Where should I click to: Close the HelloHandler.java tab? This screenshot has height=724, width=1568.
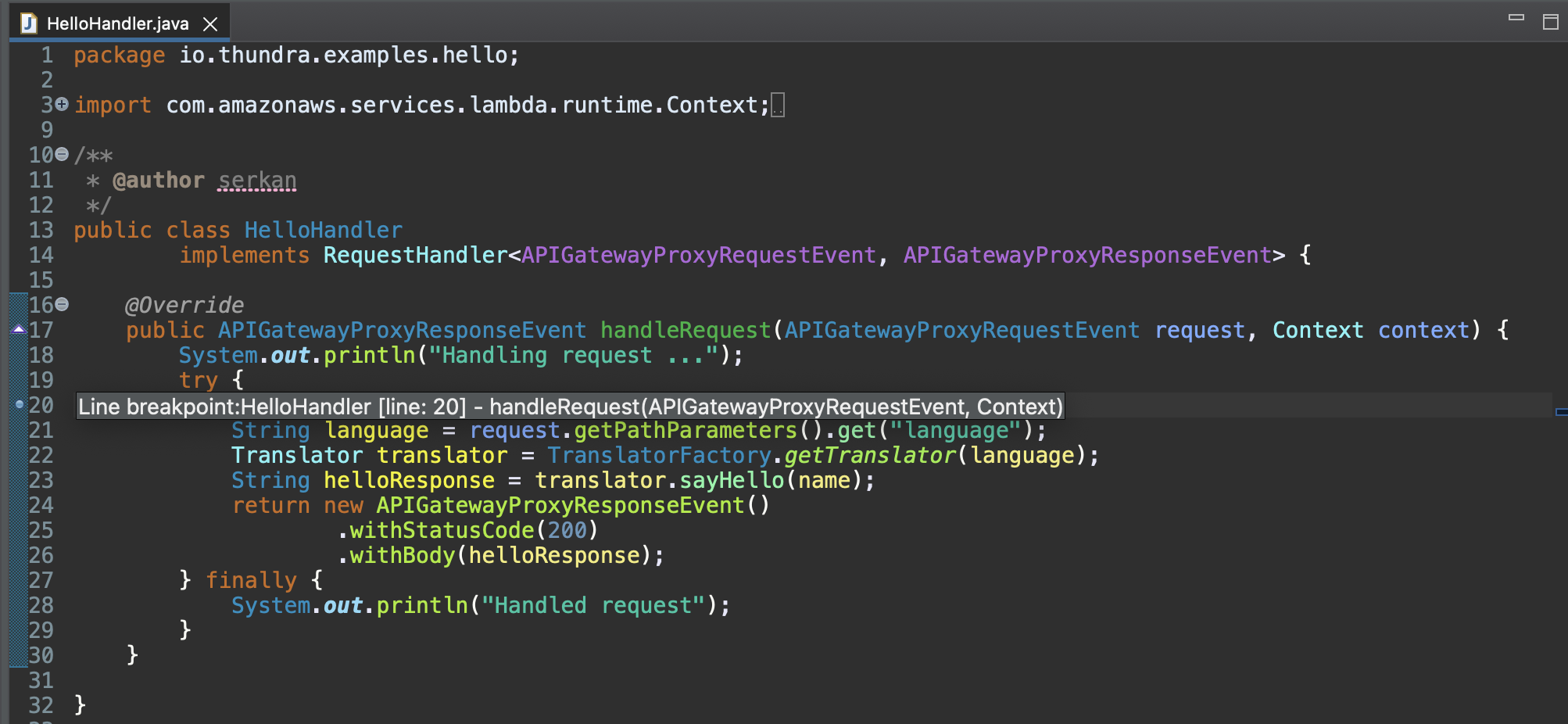pos(210,24)
